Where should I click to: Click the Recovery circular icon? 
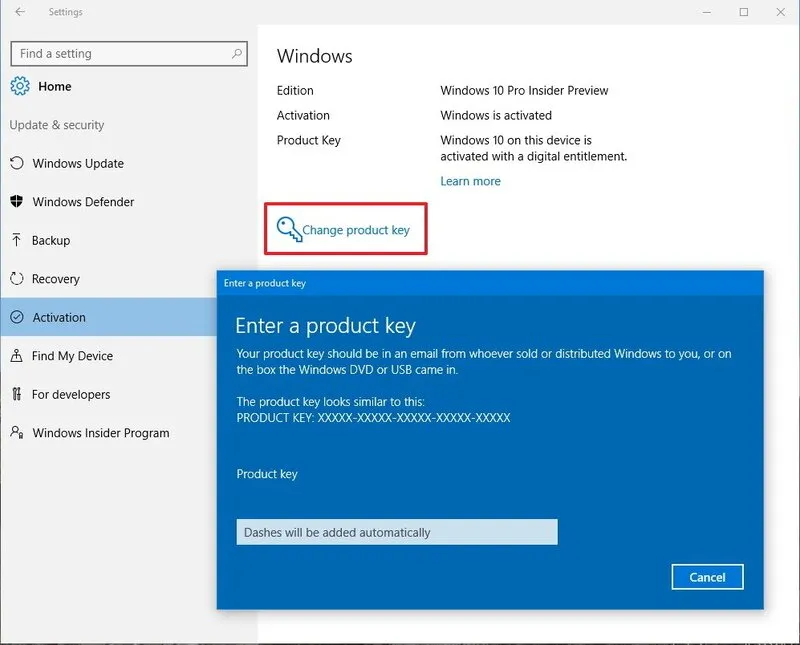pyautogui.click(x=17, y=278)
